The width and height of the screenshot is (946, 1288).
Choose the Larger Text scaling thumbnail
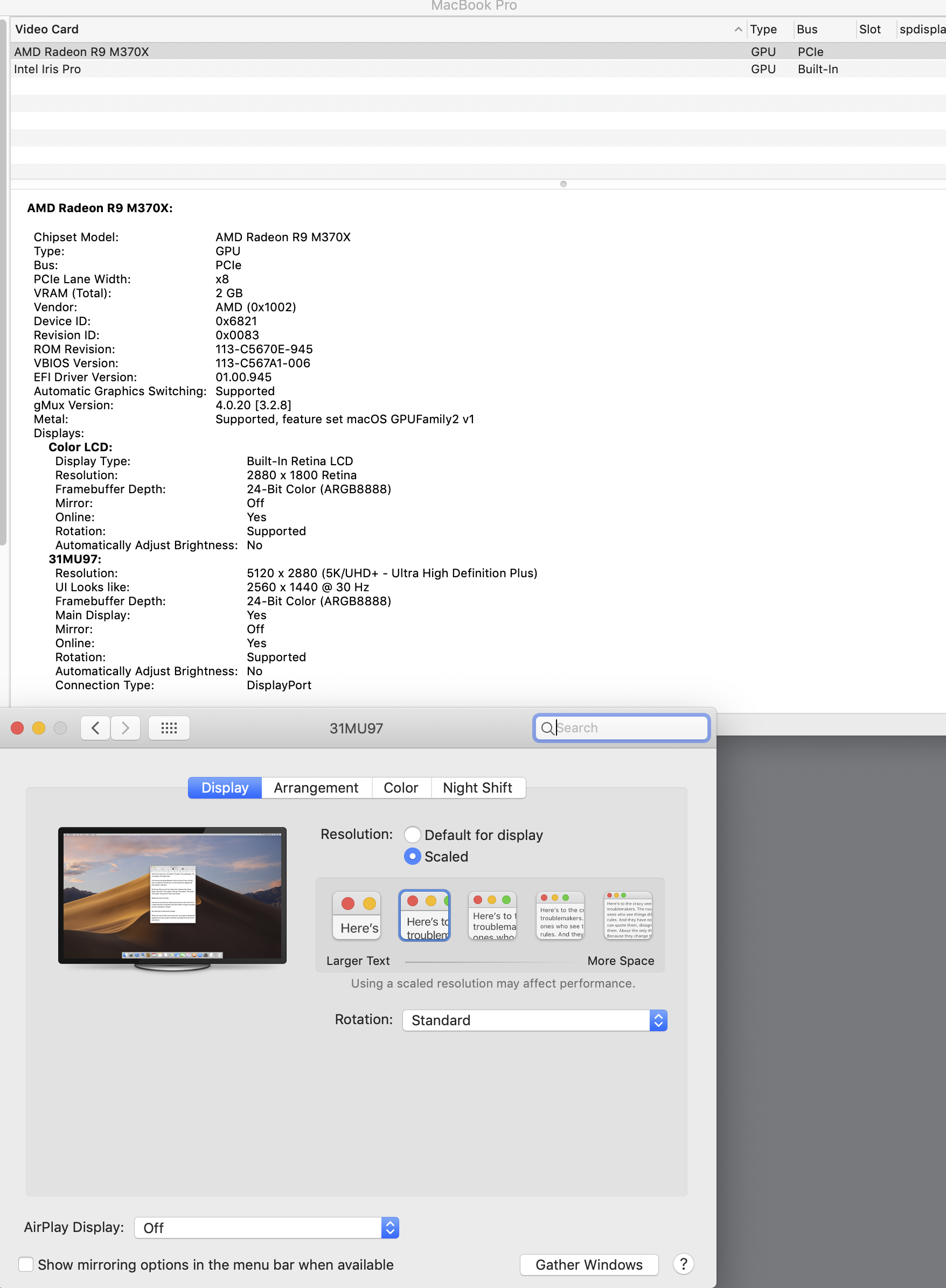coord(356,915)
